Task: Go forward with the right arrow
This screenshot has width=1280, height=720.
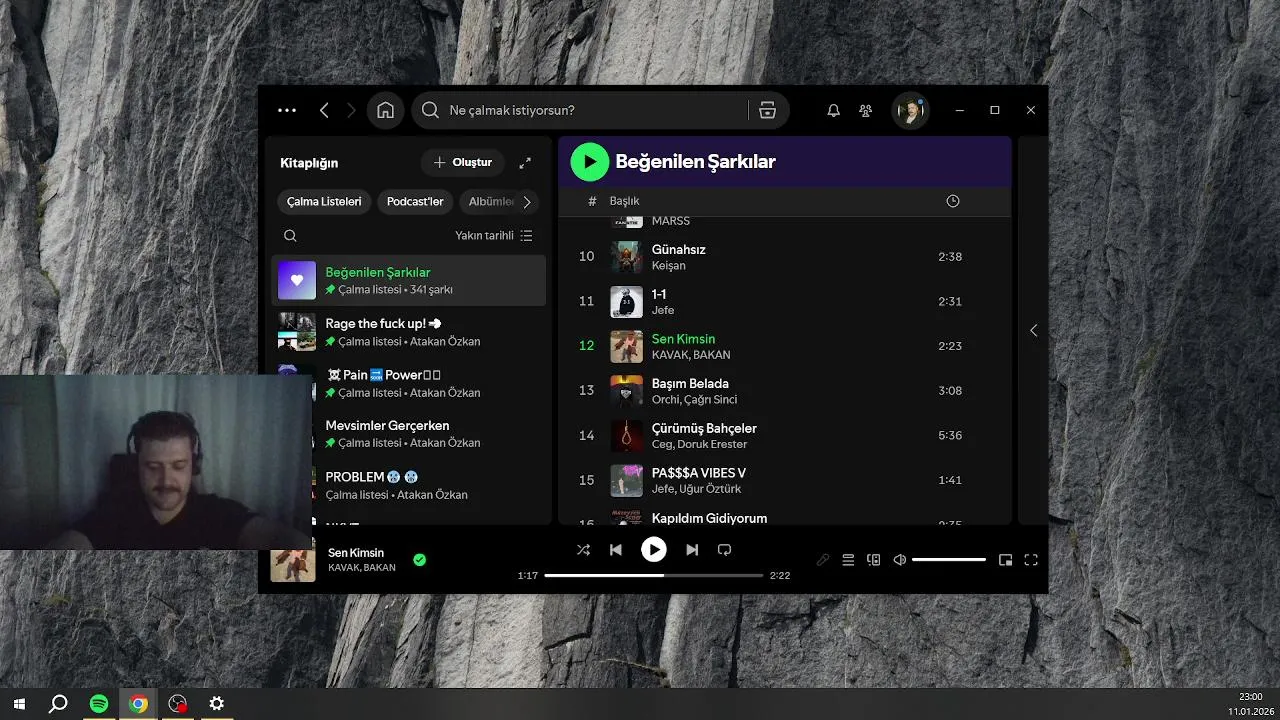Action: [351, 110]
